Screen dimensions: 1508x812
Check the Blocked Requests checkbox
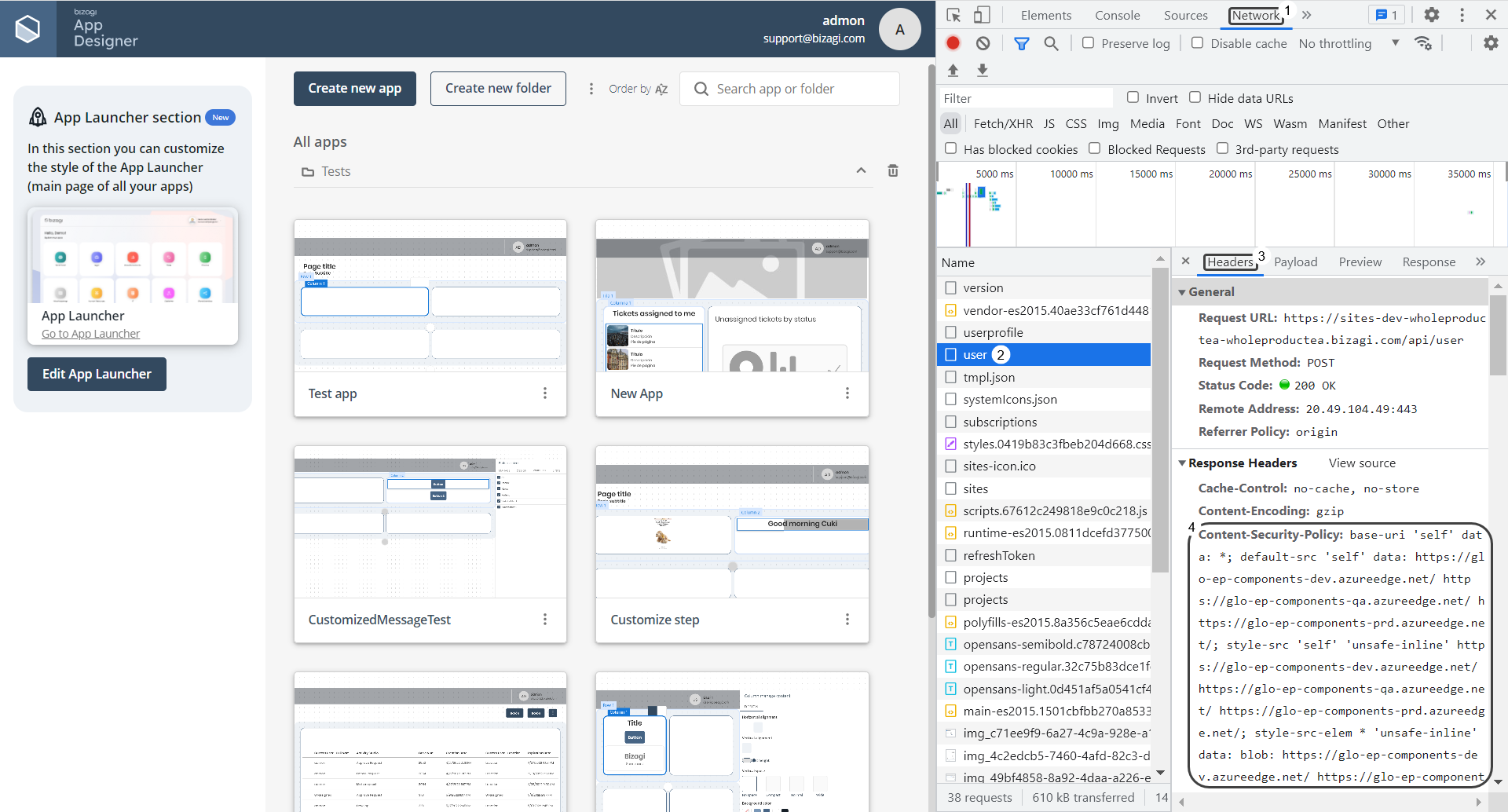tap(1094, 148)
